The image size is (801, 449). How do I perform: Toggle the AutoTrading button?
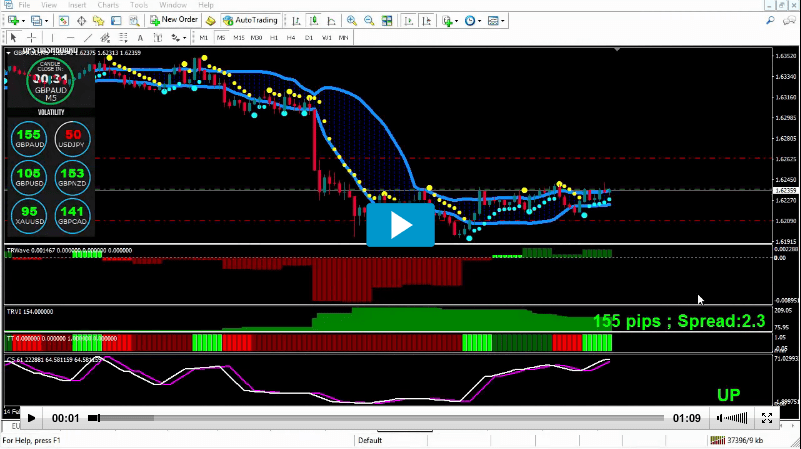(250, 20)
